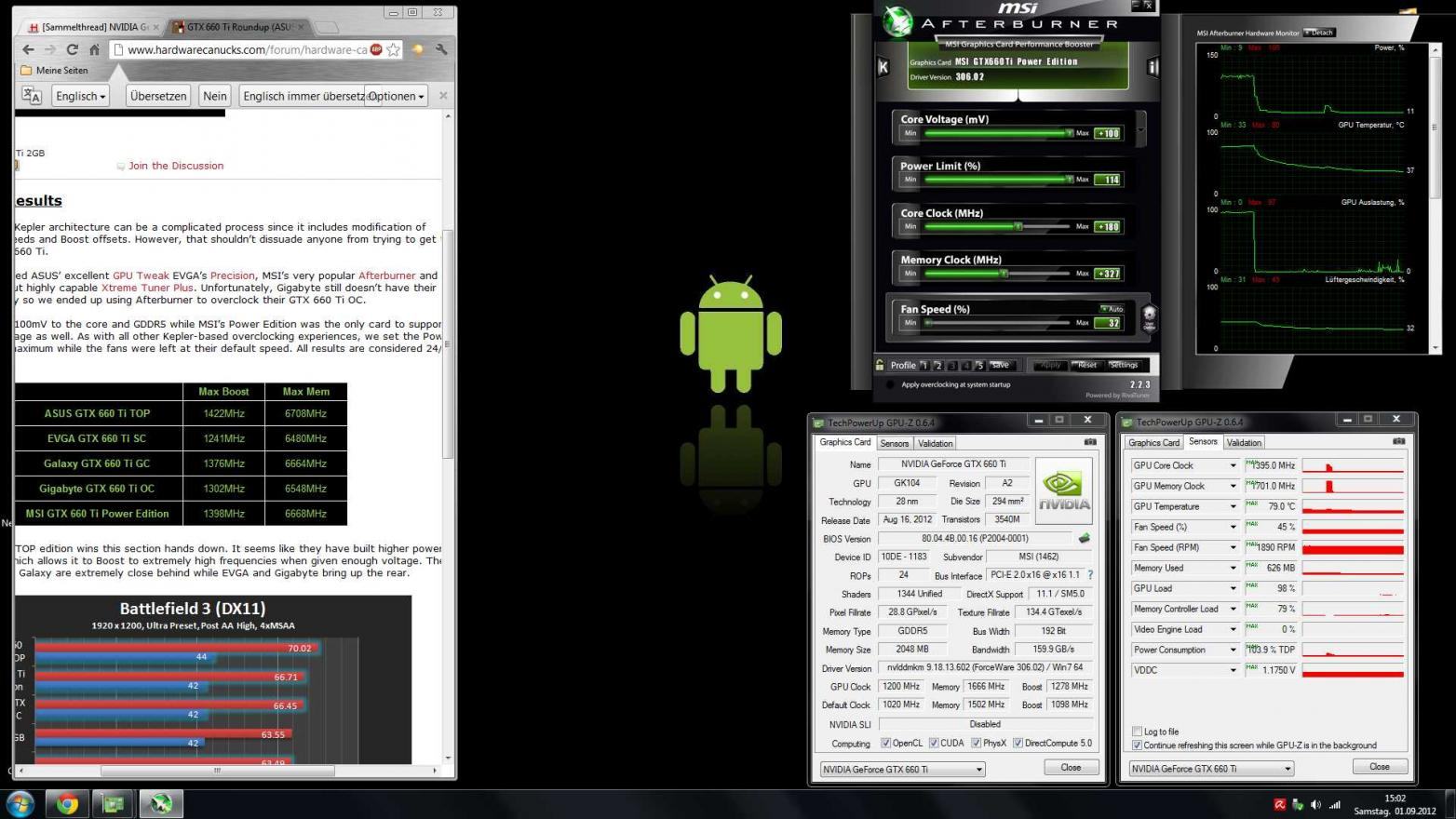Expand GPU Core Clock sensor dropdown
Viewport: 1456px width, 819px height.
[x=1233, y=465]
